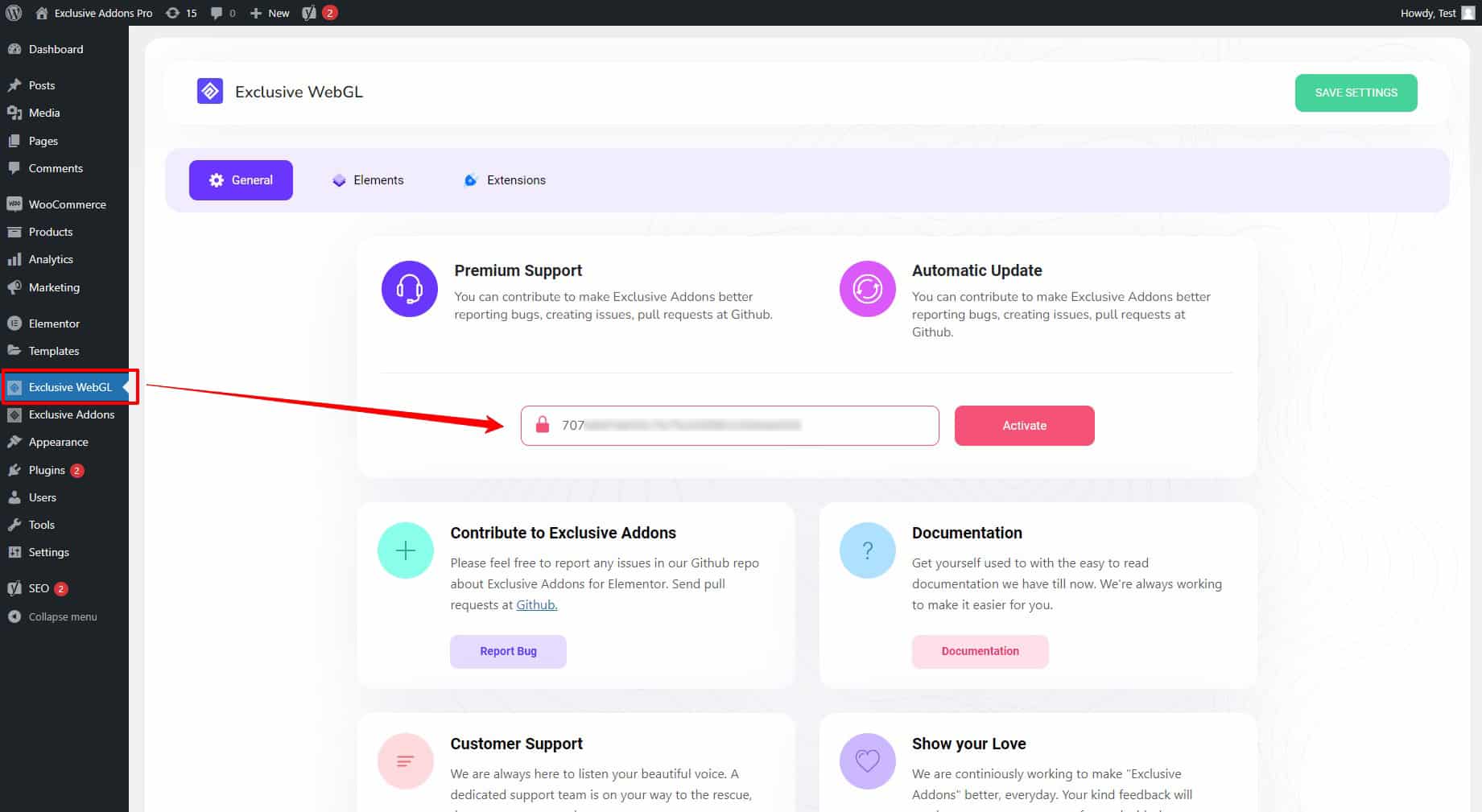Click the Users person icon
This screenshot has height=812, width=1482.
(14, 497)
